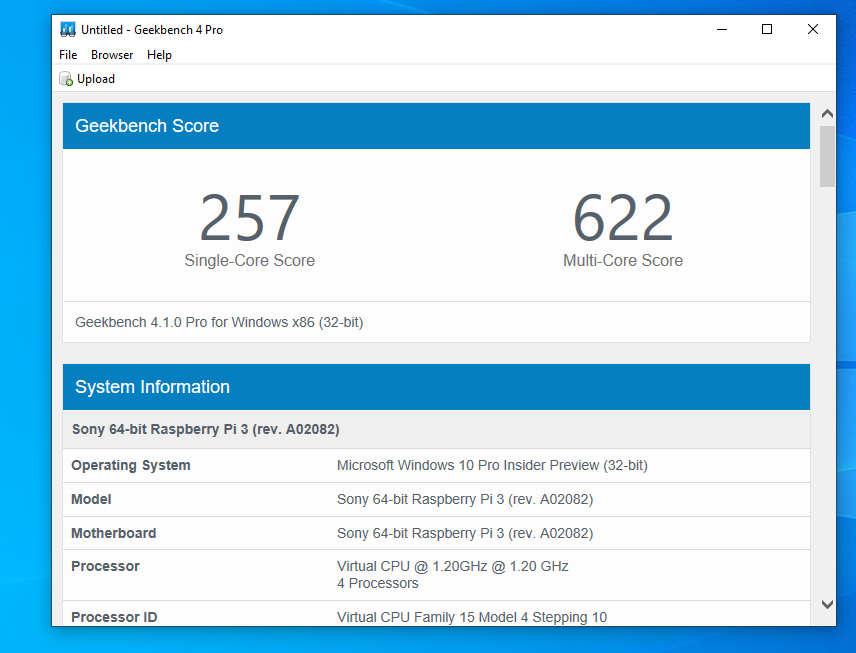The width and height of the screenshot is (856, 653).
Task: Click the Geekbench 4.1.0 Pro version text
Action: [219, 322]
